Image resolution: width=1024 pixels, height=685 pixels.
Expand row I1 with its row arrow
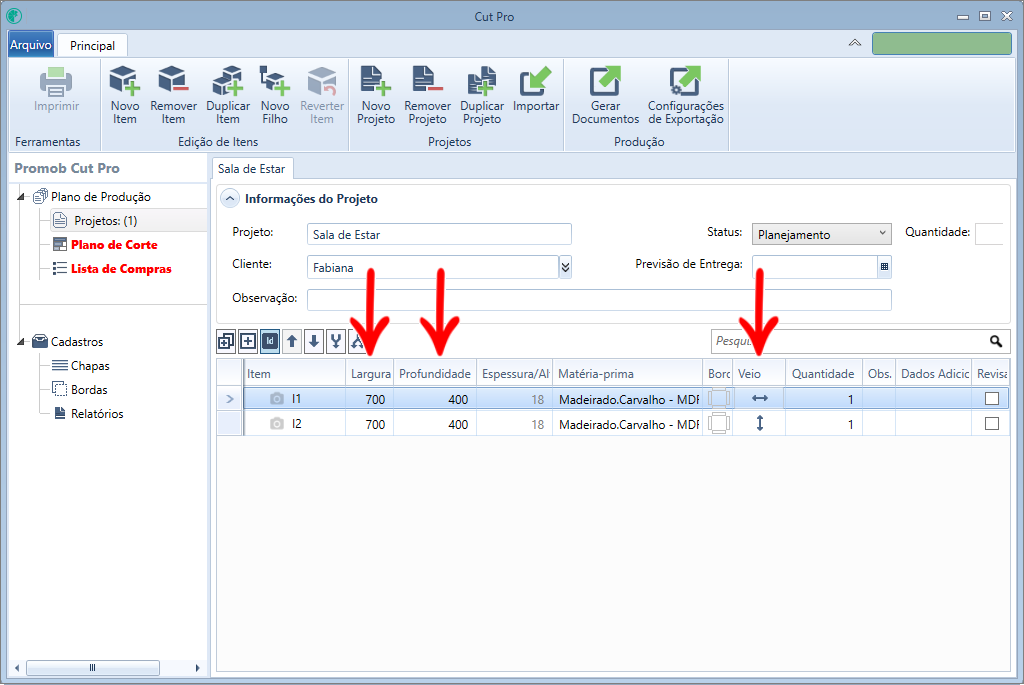[230, 398]
